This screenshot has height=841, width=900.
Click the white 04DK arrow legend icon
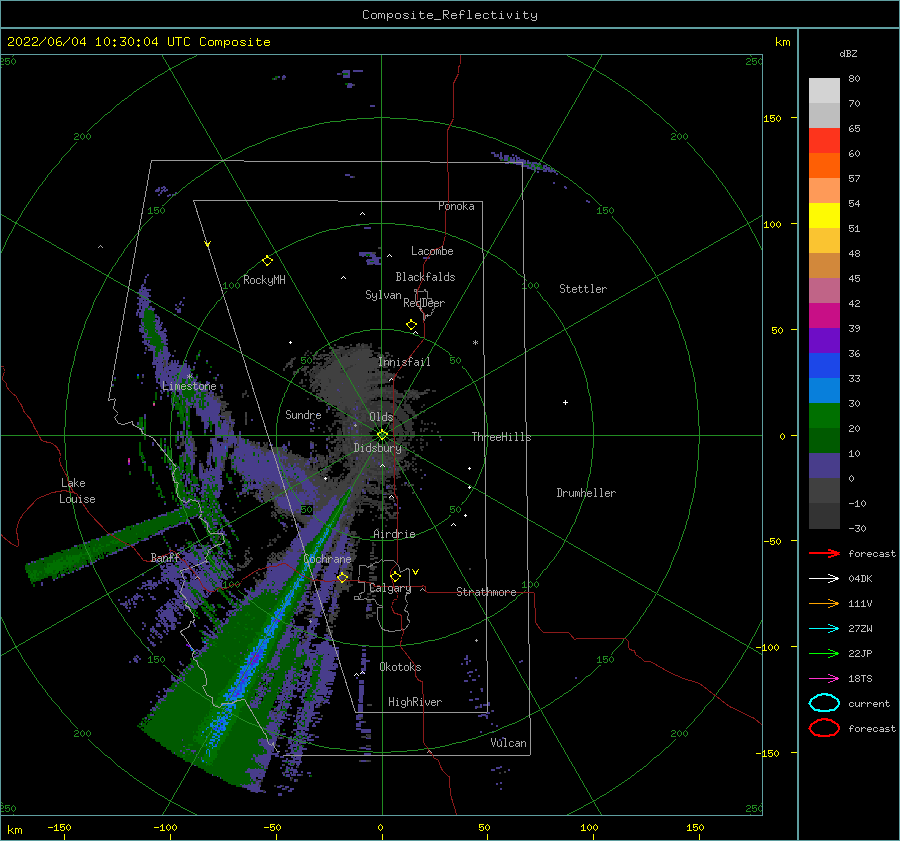[x=824, y=579]
